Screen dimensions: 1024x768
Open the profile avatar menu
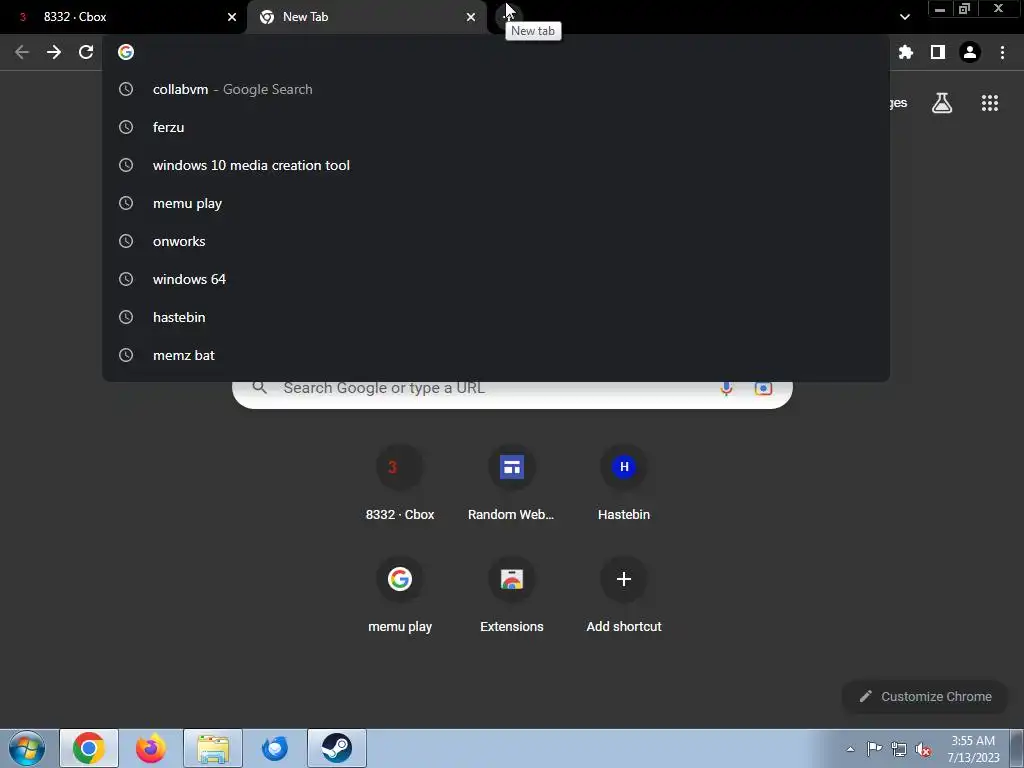coord(970,52)
